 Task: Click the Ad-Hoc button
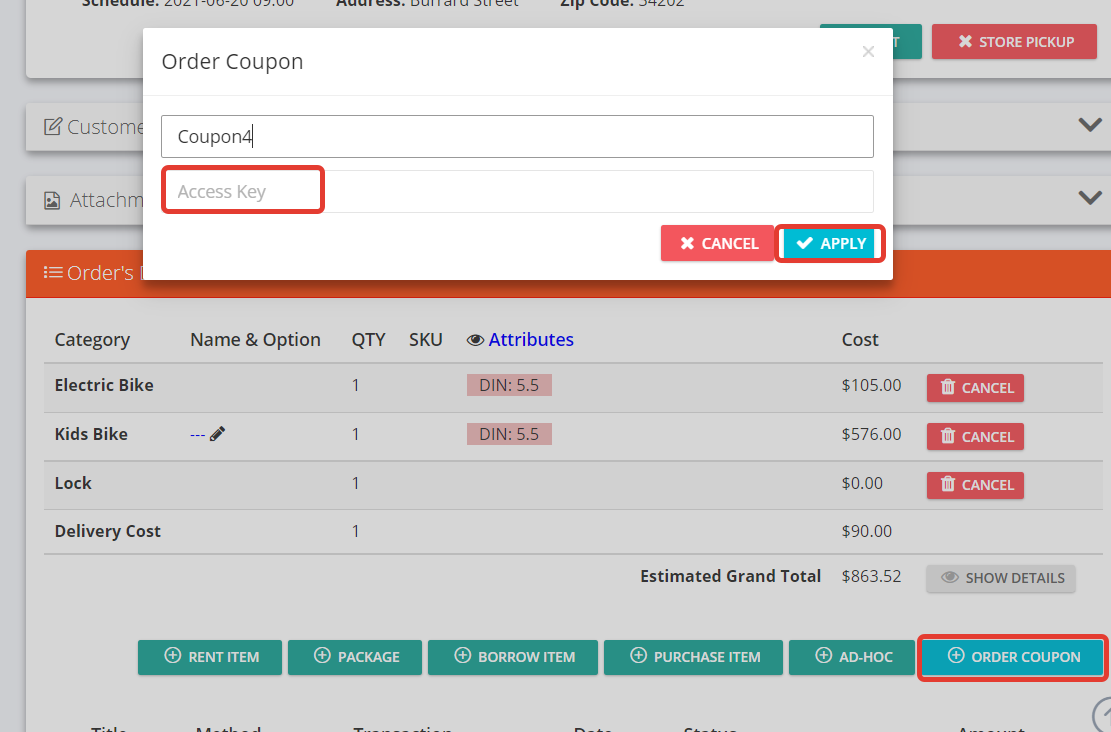852,657
